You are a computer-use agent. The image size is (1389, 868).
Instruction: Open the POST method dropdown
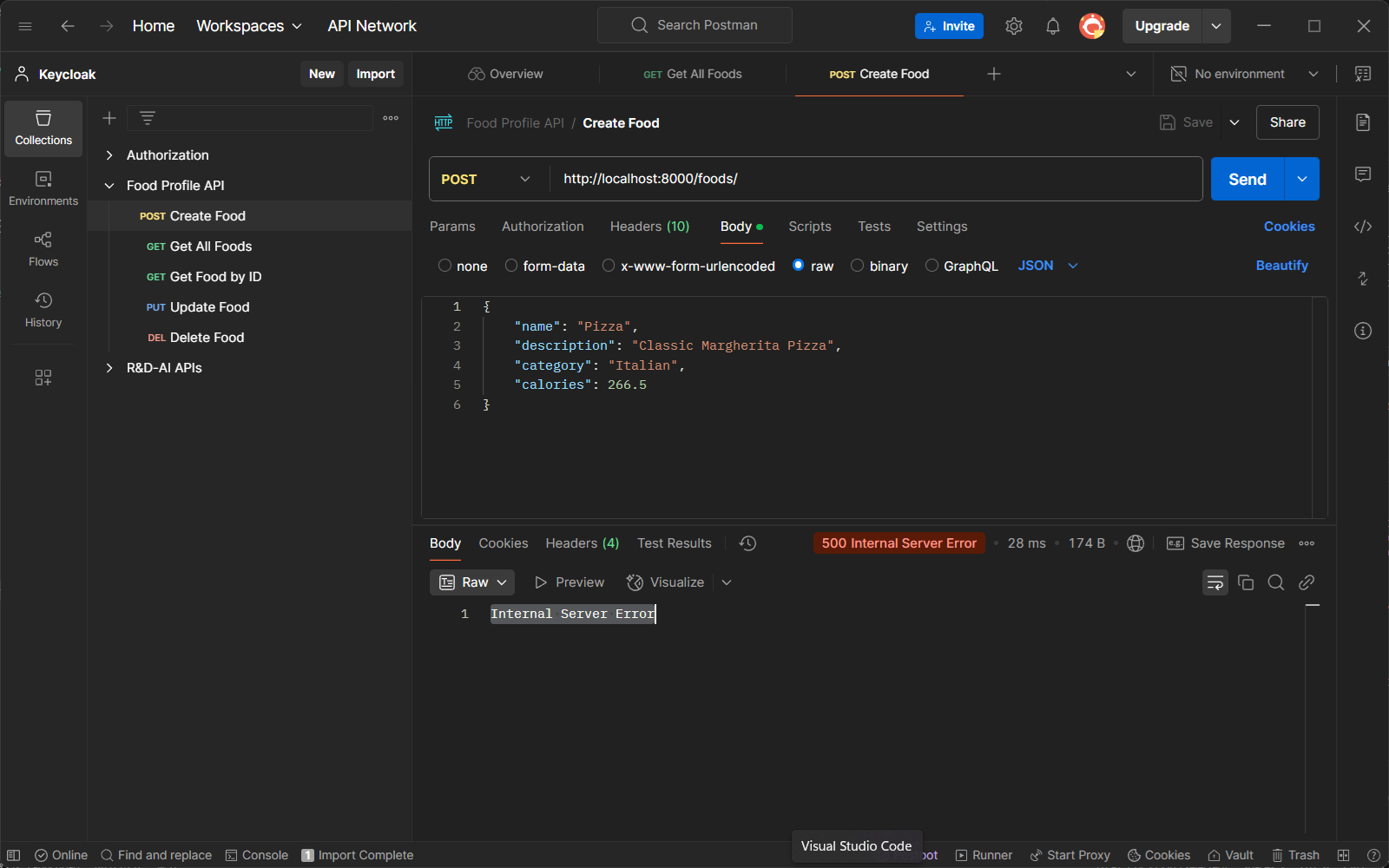pyautogui.click(x=487, y=179)
